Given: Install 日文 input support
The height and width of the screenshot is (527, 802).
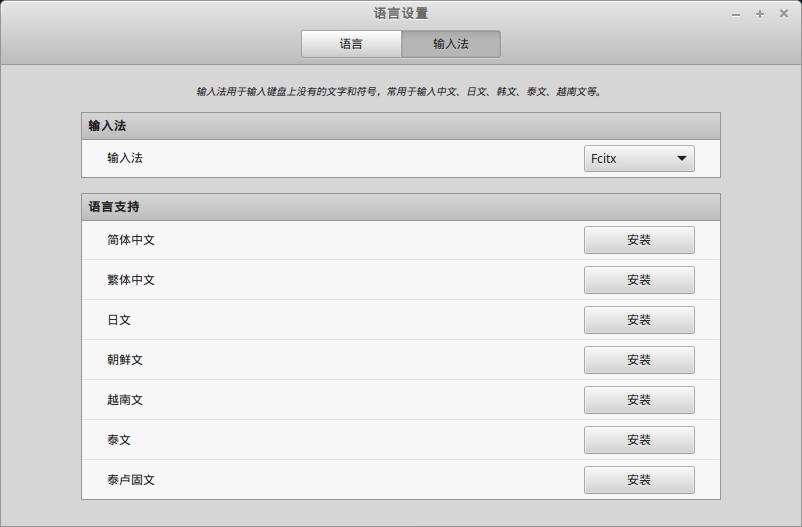Looking at the screenshot, I should click(x=639, y=320).
